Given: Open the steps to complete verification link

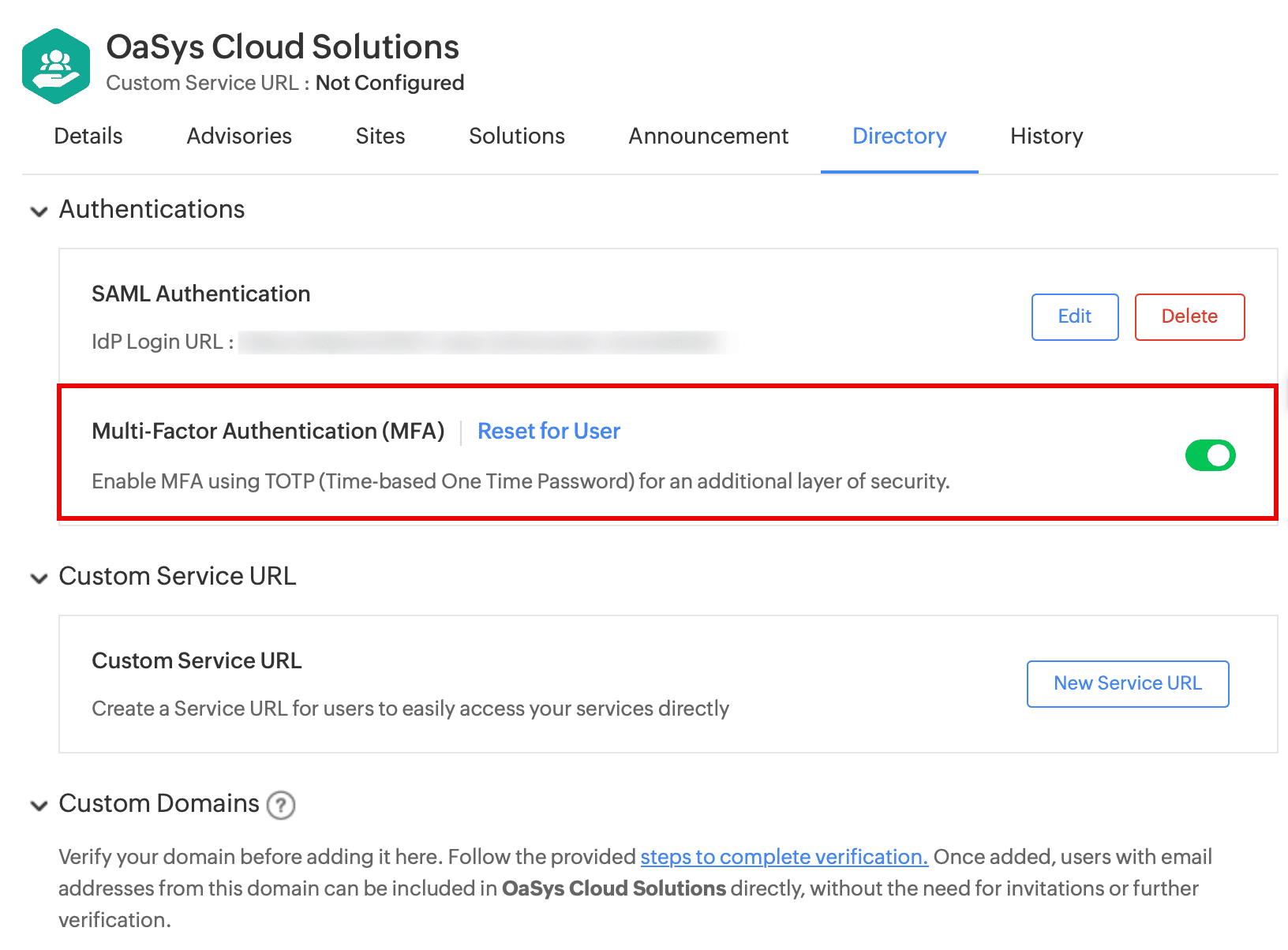Looking at the screenshot, I should click(784, 857).
